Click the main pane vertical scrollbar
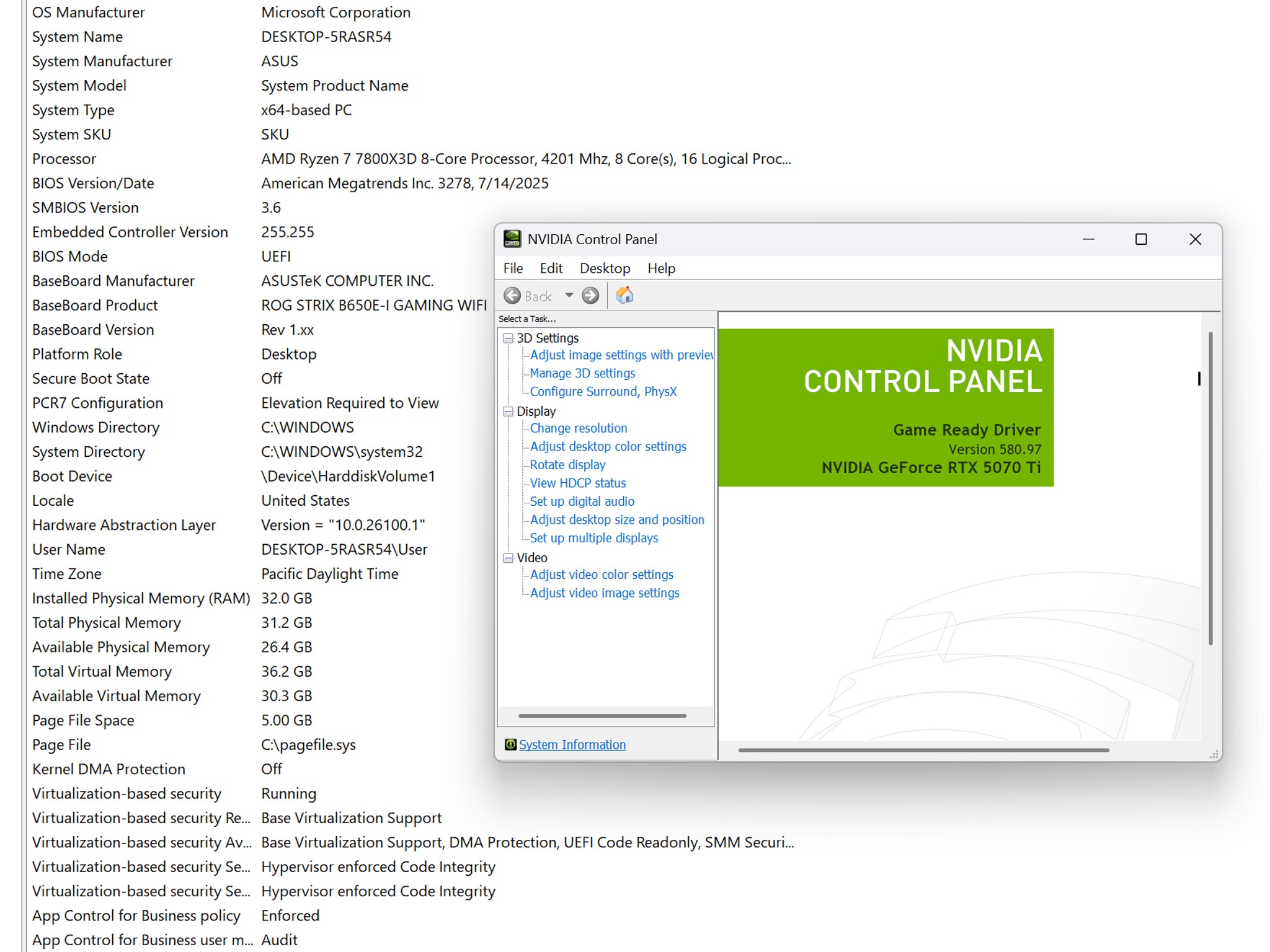The width and height of the screenshot is (1270, 952). click(x=1210, y=488)
